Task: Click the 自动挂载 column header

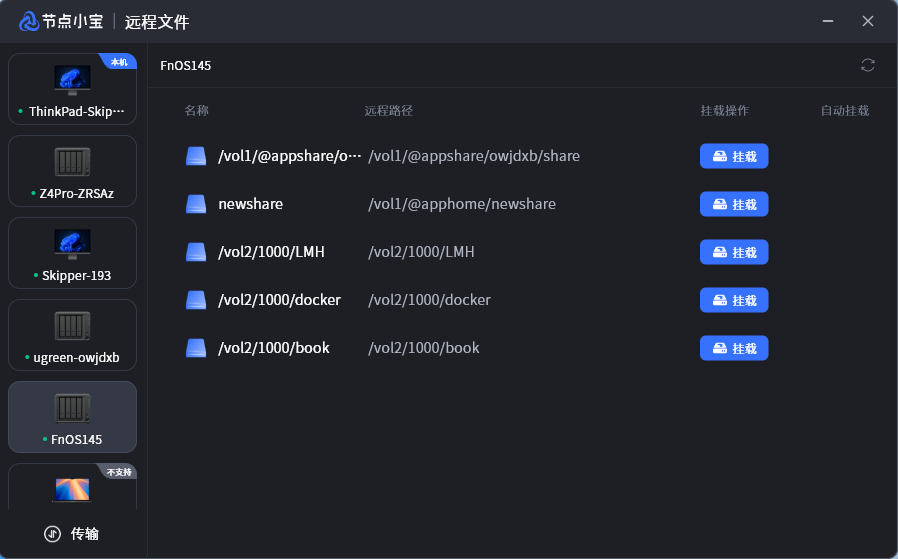Action: tap(844, 111)
